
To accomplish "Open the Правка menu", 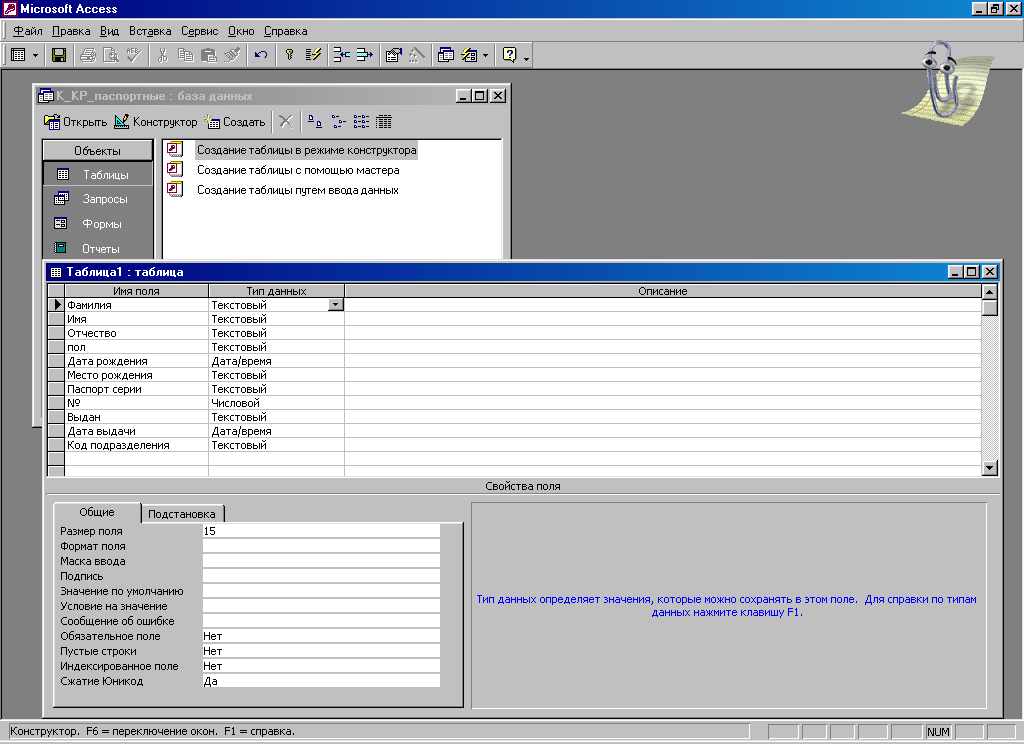I will click(71, 31).
